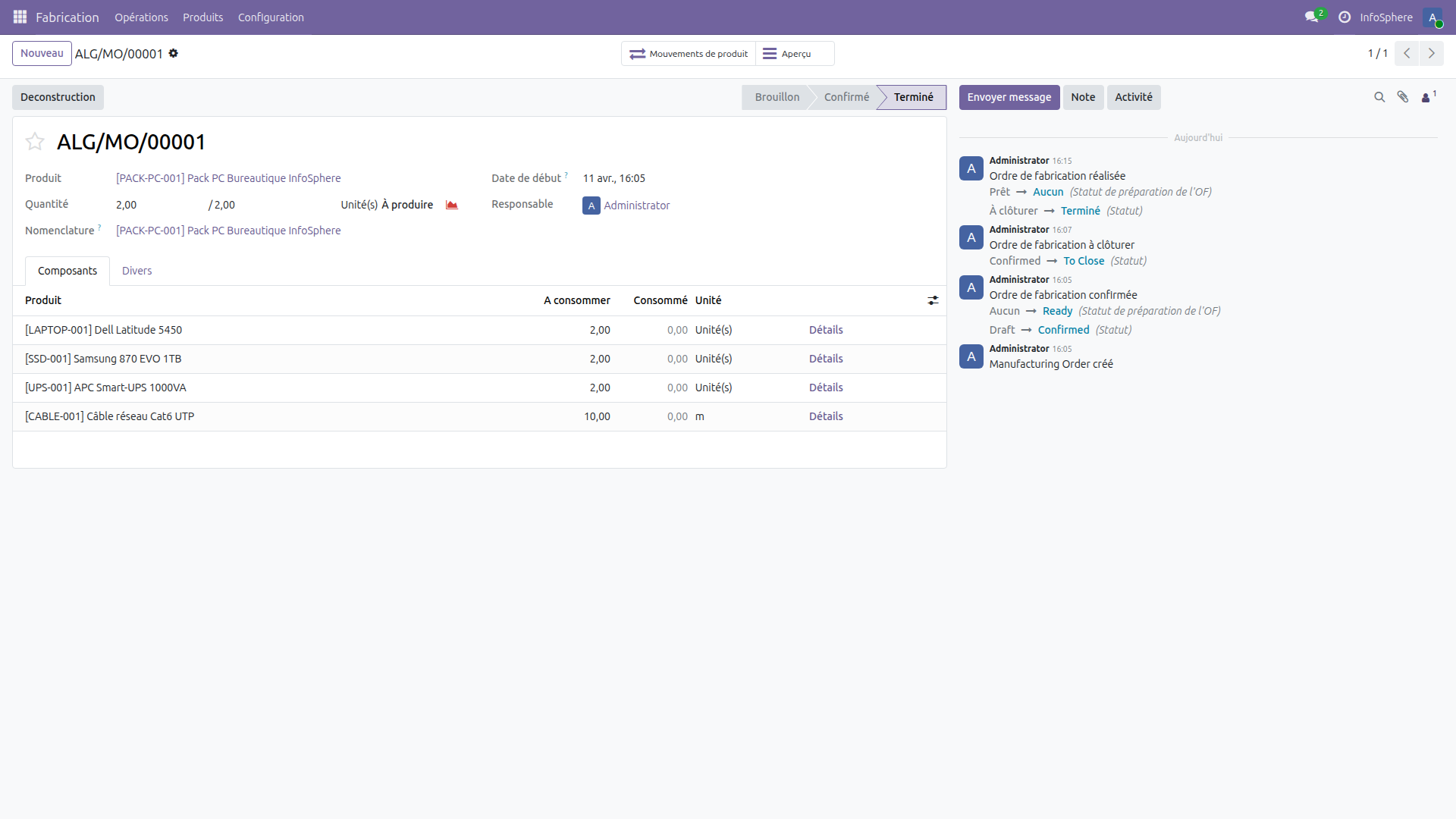1456x819 pixels.
Task: Open actions via the gear next to ALG/MO/00001
Action: [x=174, y=53]
